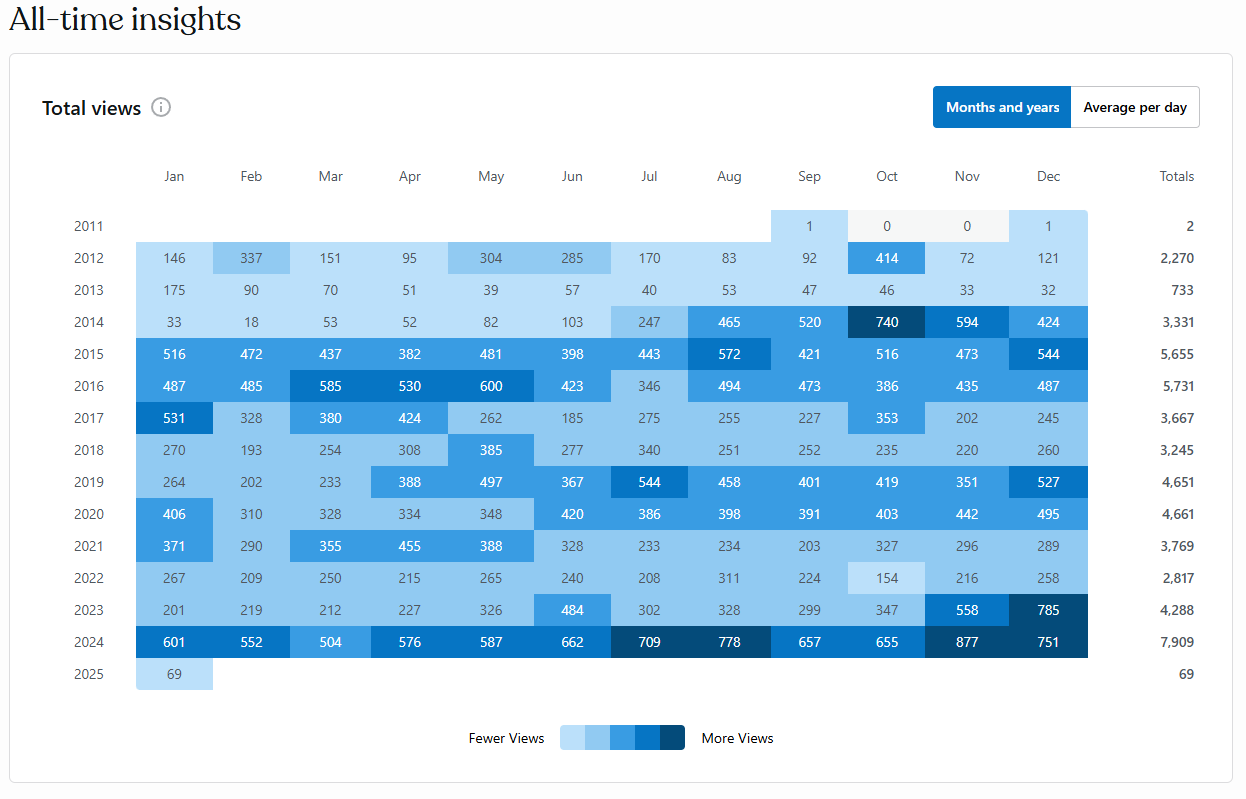Select the July 2019 cell showing 544
This screenshot has height=799, width=1246.
coord(649,482)
